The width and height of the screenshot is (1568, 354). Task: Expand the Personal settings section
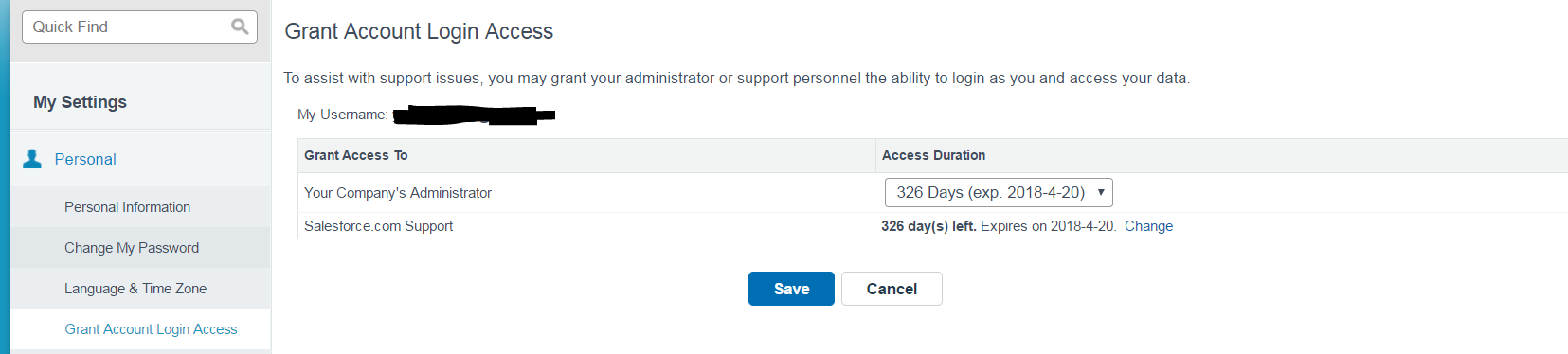tap(85, 159)
